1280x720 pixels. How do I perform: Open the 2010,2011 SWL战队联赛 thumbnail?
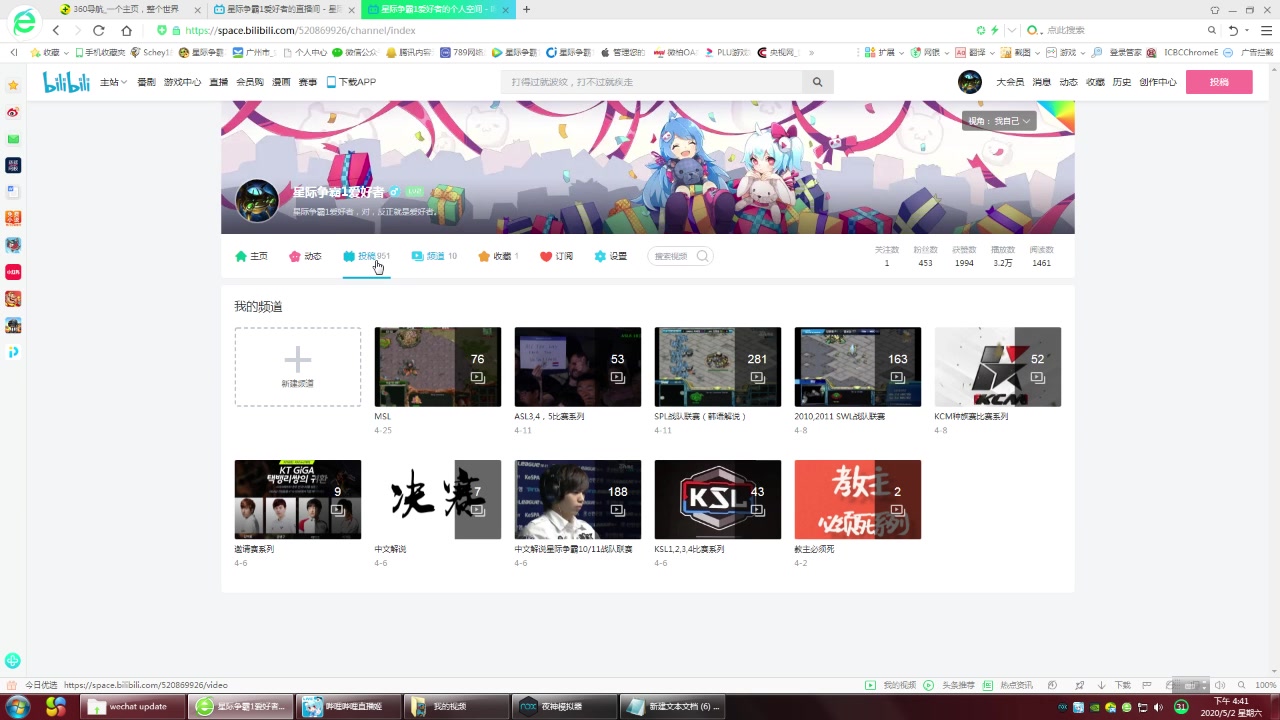click(x=858, y=367)
